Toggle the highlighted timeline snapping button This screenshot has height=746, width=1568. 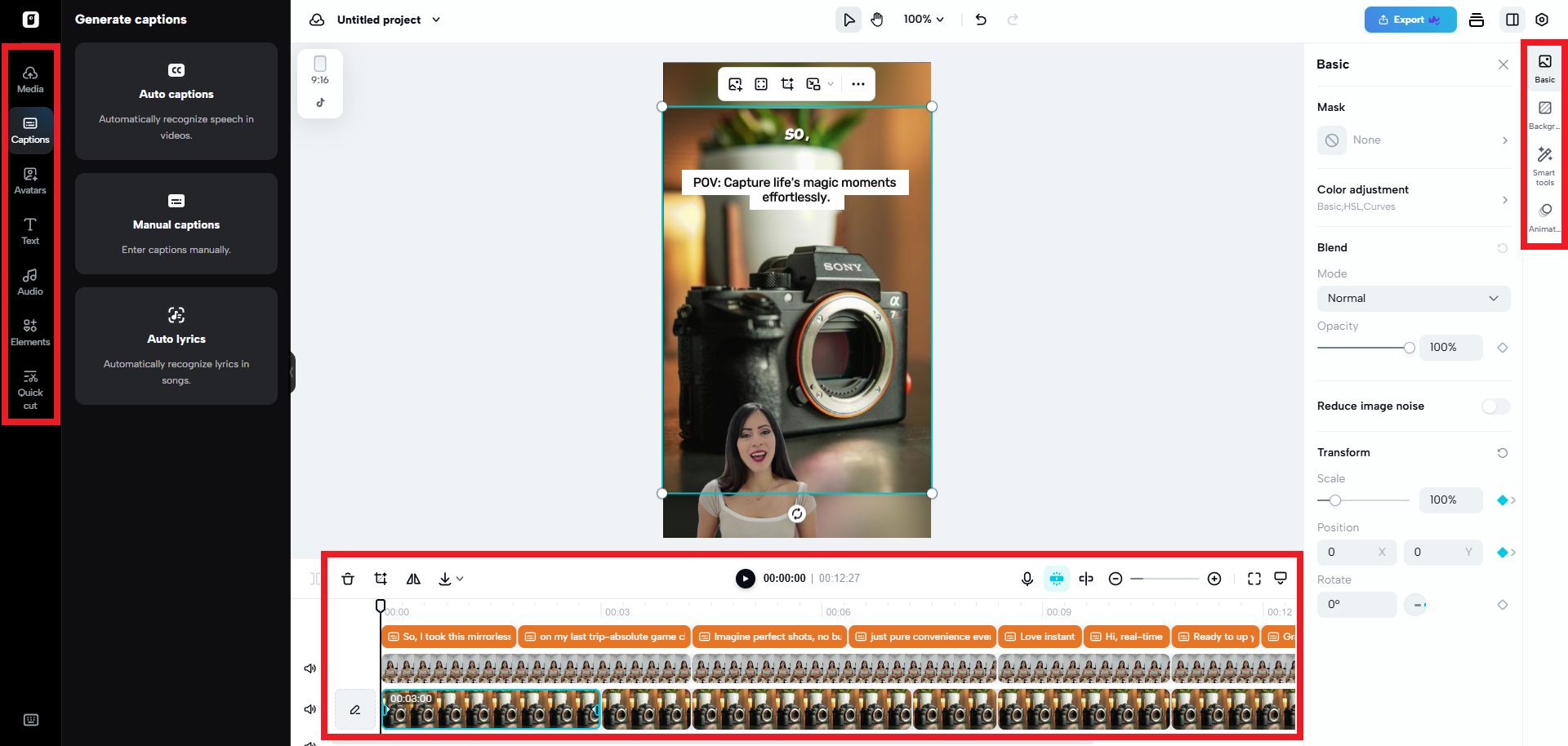tap(1057, 579)
